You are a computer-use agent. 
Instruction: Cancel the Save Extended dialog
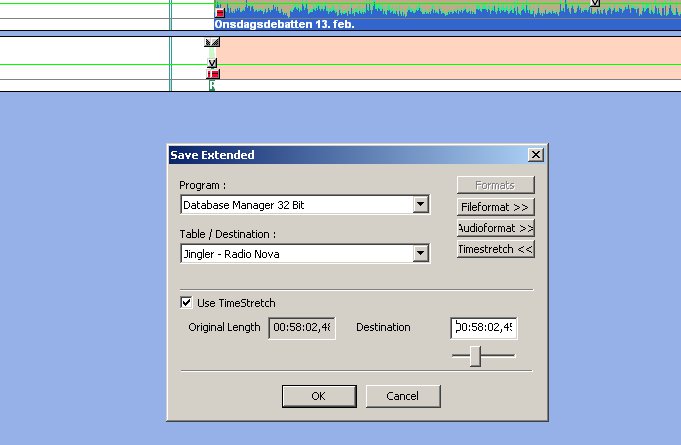pyautogui.click(x=403, y=396)
